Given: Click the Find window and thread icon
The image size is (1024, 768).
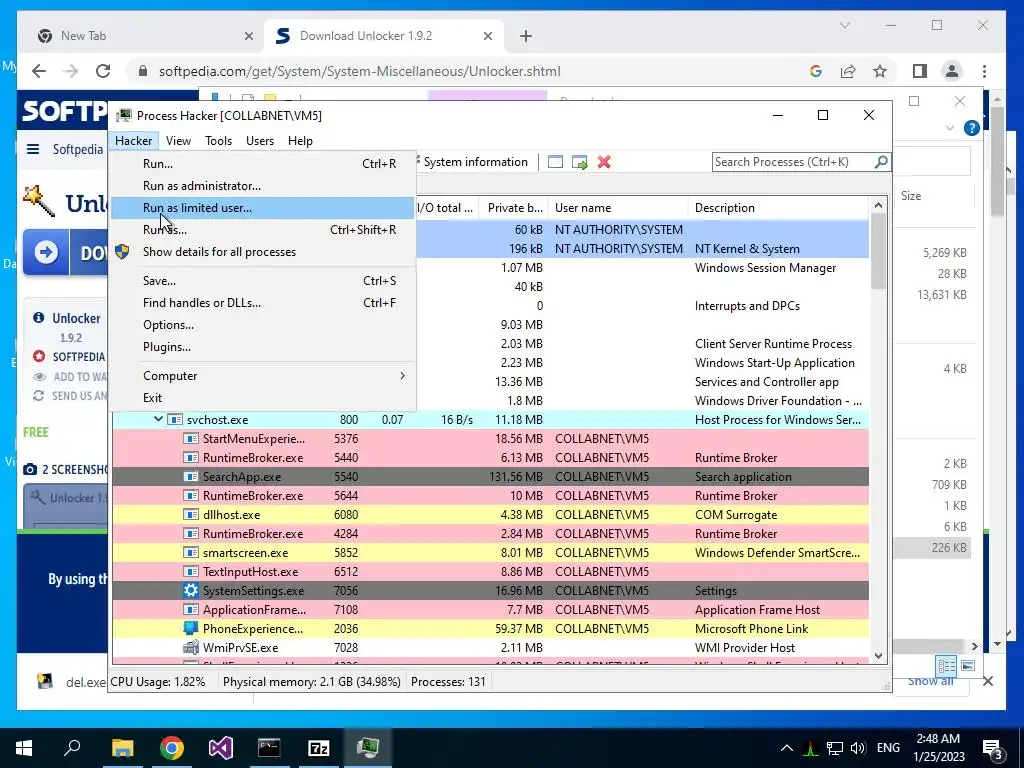Looking at the screenshot, I should point(579,162).
